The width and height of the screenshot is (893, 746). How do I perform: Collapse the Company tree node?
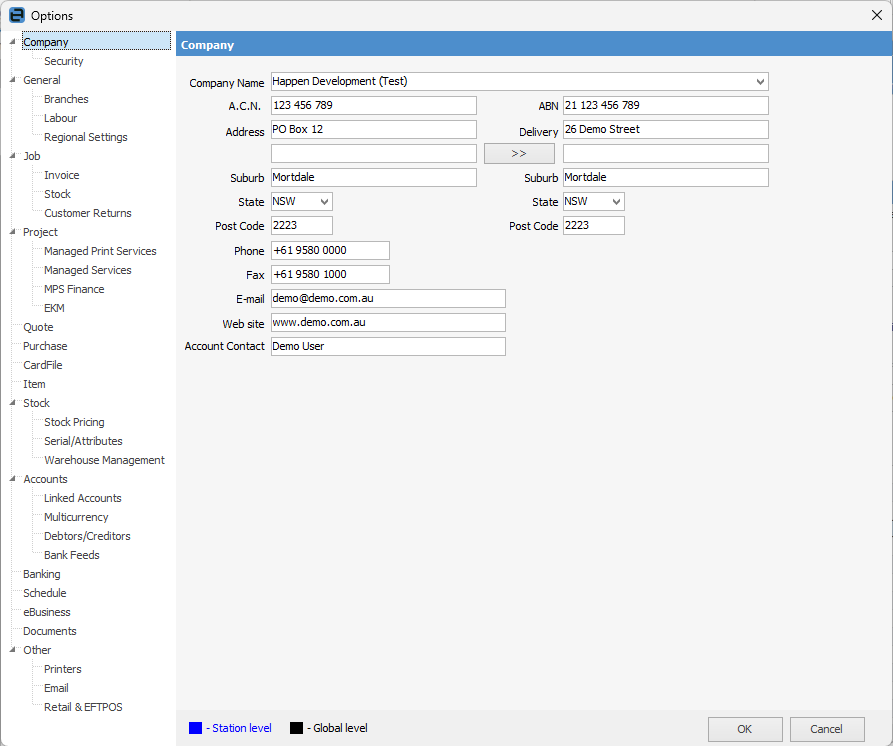coord(12,42)
